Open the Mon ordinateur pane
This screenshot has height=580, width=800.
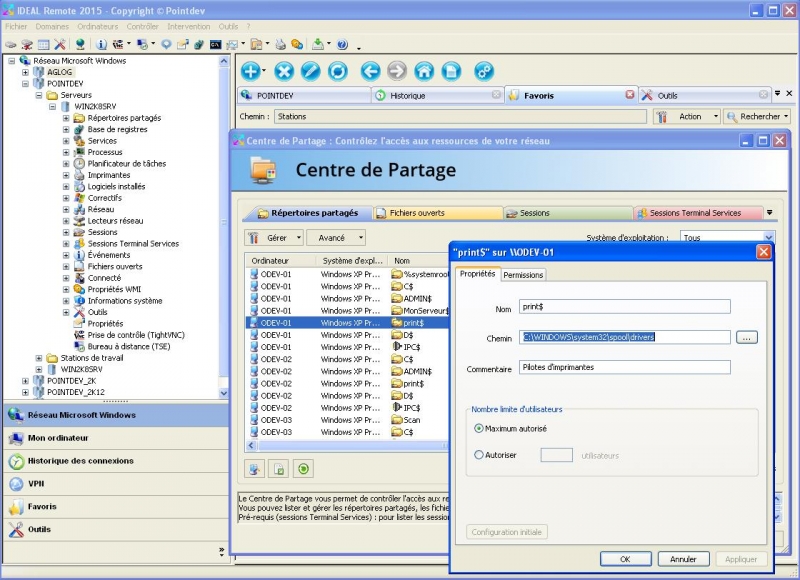click(116, 438)
